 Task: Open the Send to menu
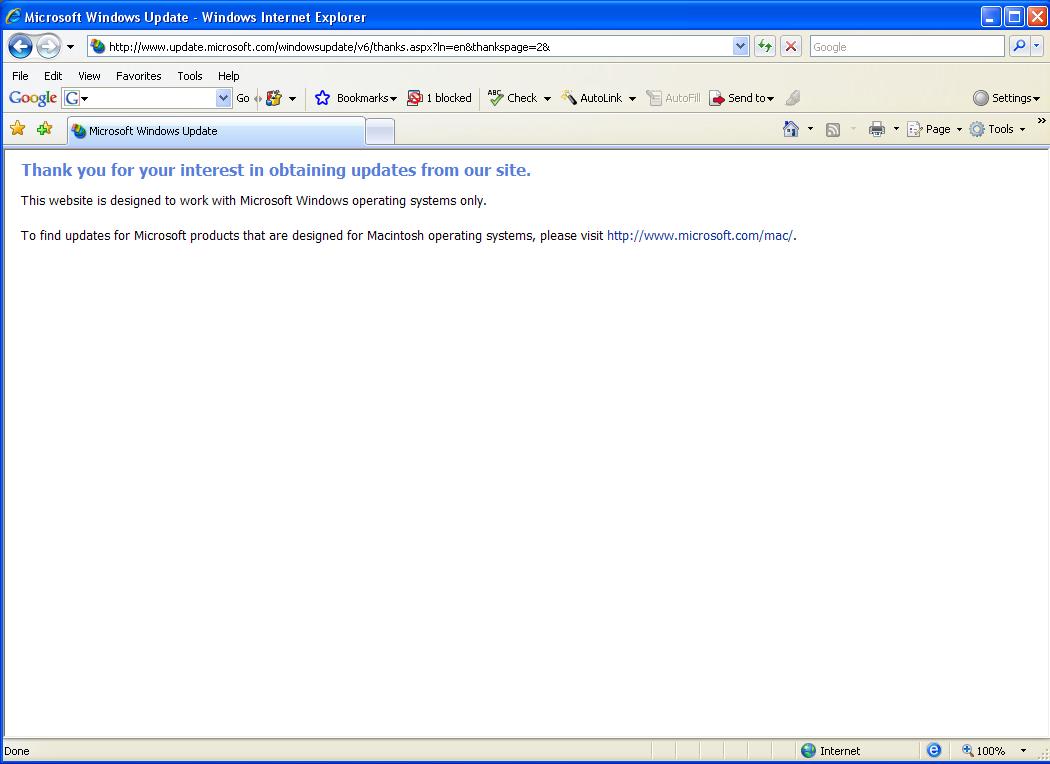pos(741,98)
